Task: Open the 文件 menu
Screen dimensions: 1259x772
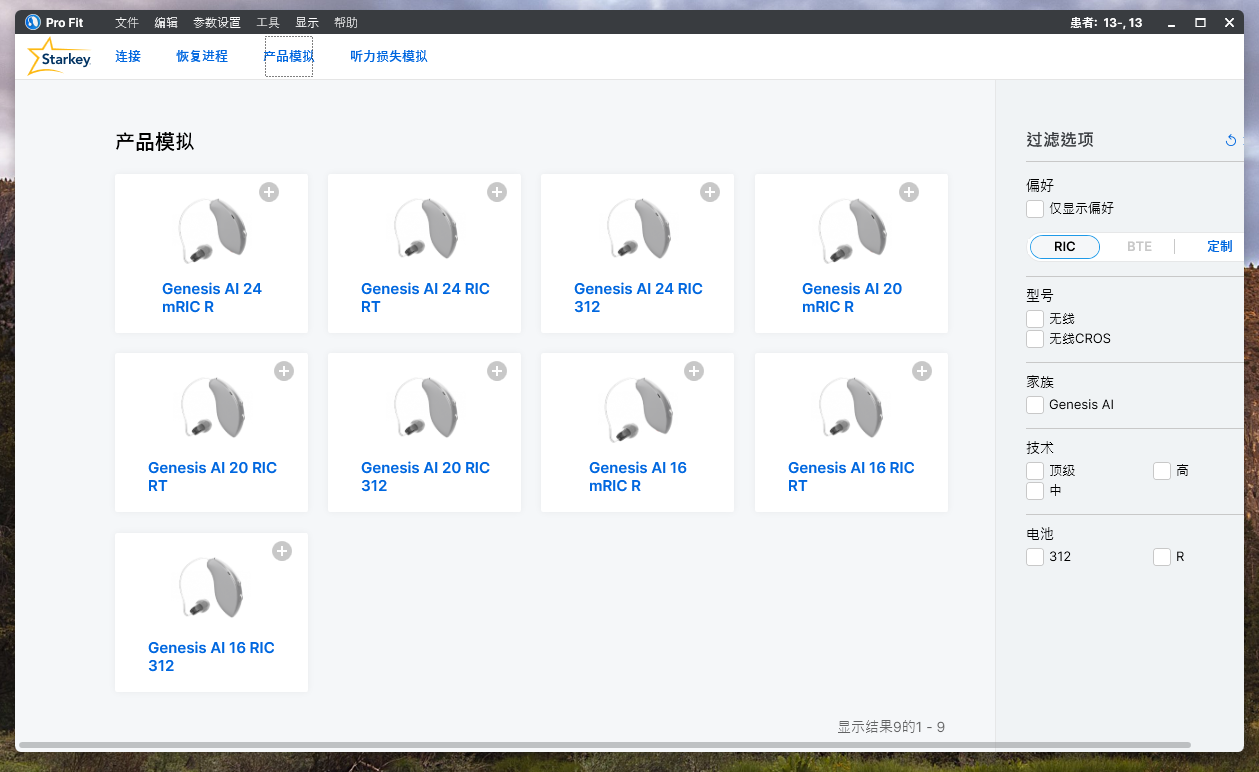Action: (127, 22)
